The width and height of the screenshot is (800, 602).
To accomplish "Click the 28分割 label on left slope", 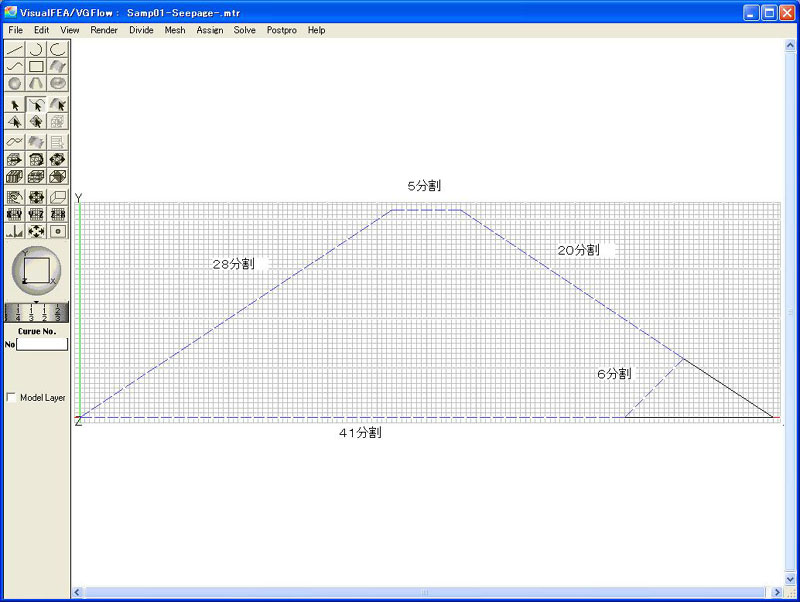I will pos(233,264).
